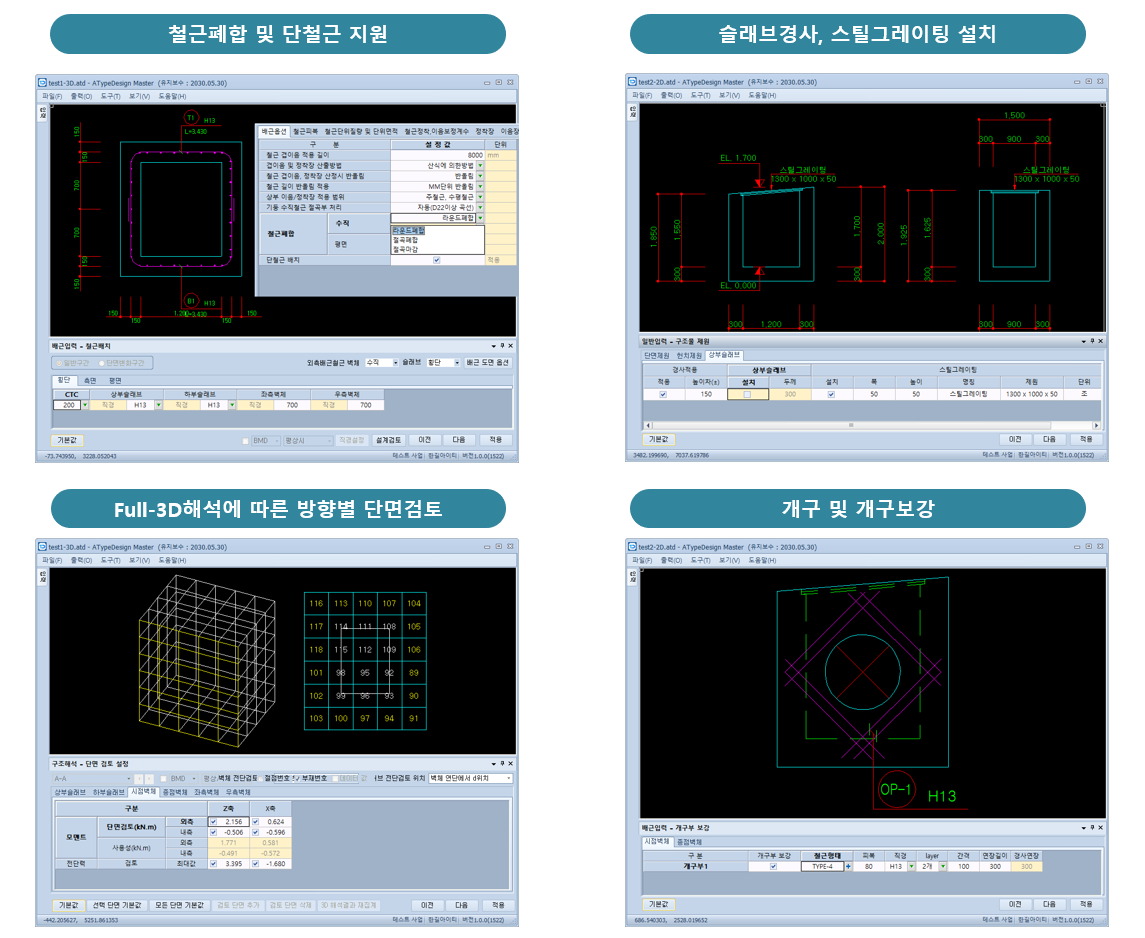The image size is (1145, 938).
Task: Click the 설계검토 button
Action: click(x=388, y=440)
